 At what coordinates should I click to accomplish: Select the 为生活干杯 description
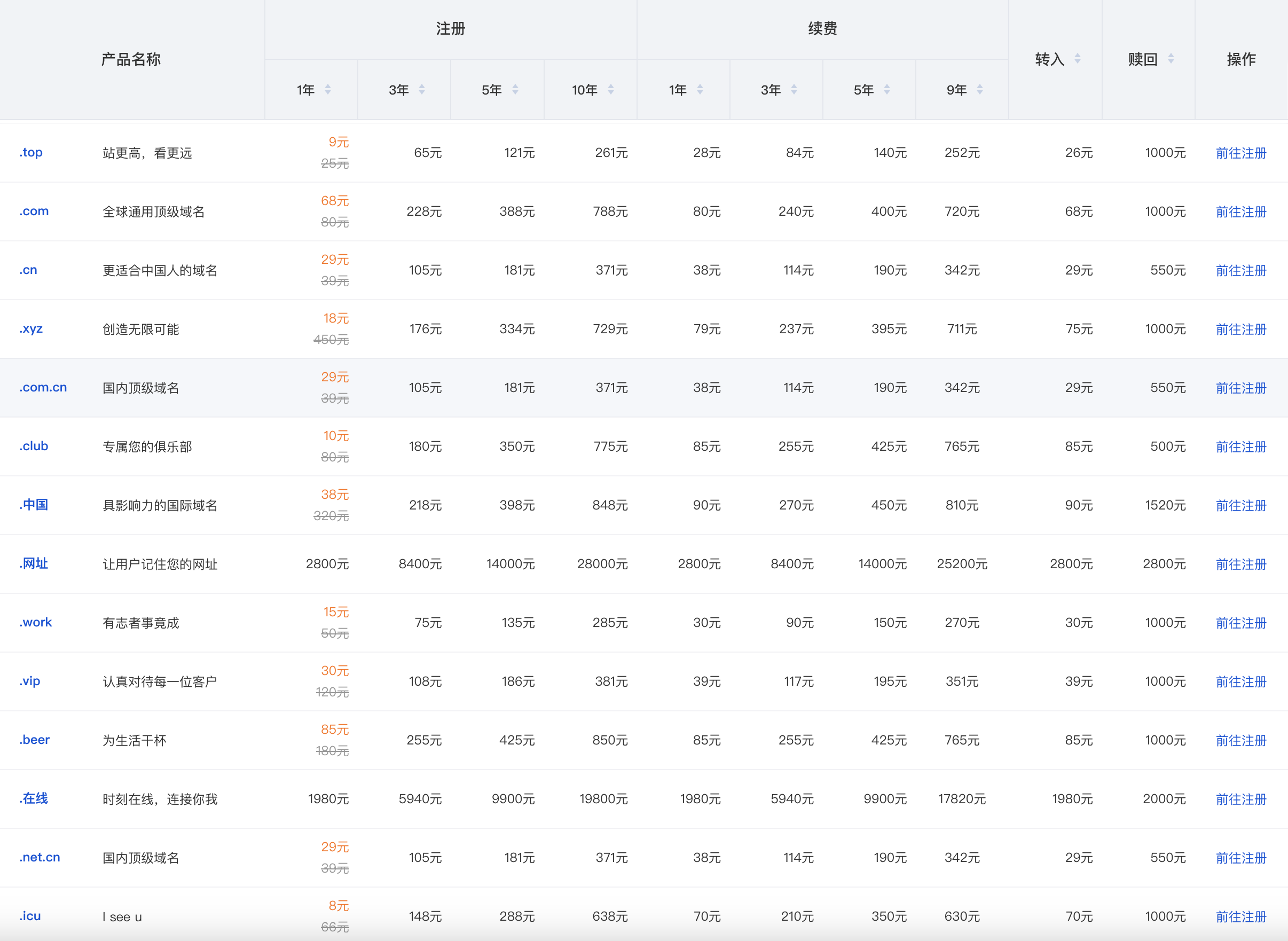[135, 740]
